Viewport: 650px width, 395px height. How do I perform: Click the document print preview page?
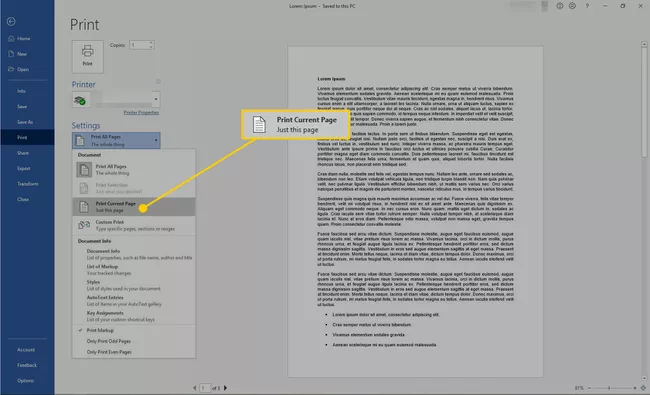(415, 211)
